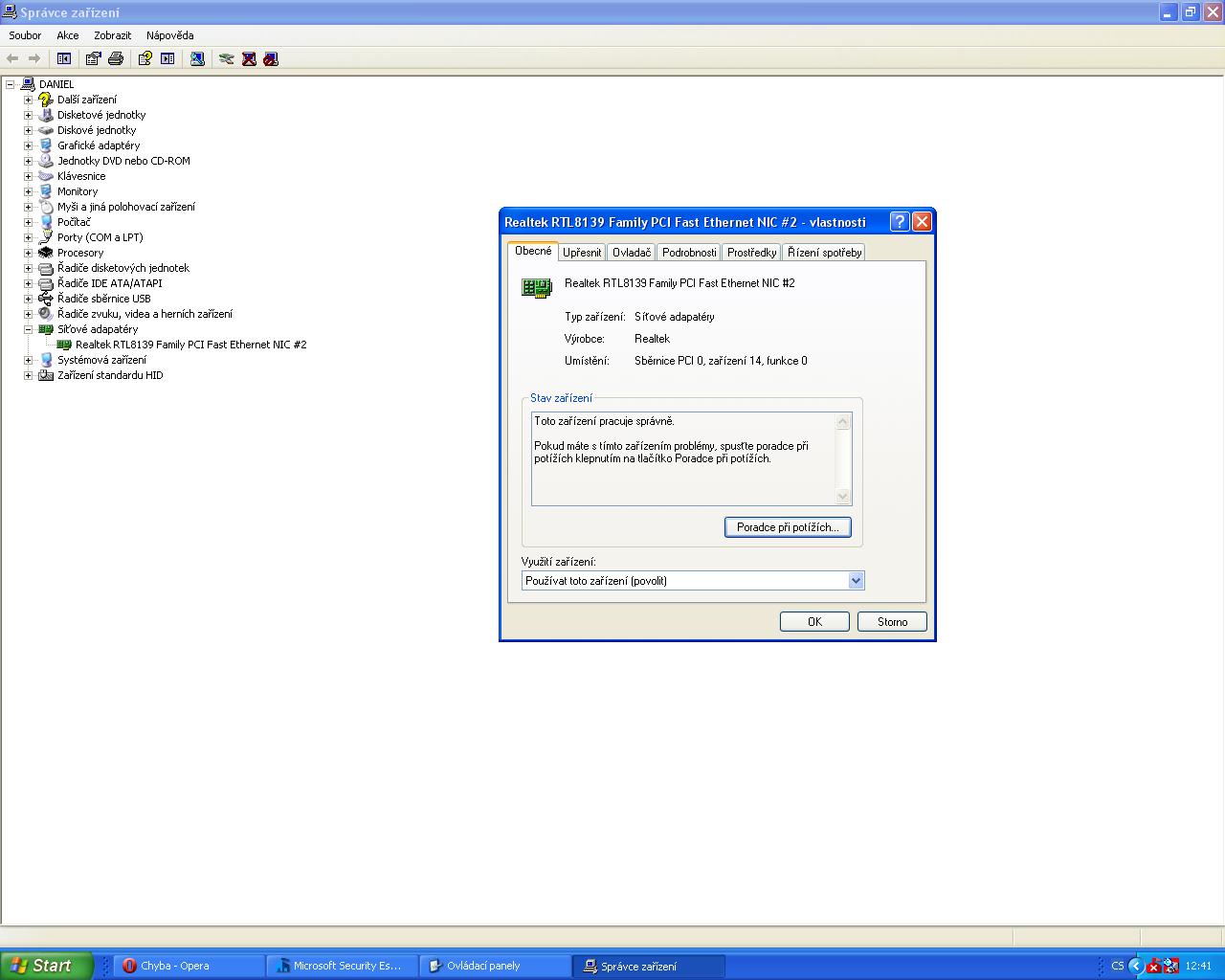Select the Monitory tree label

click(78, 191)
